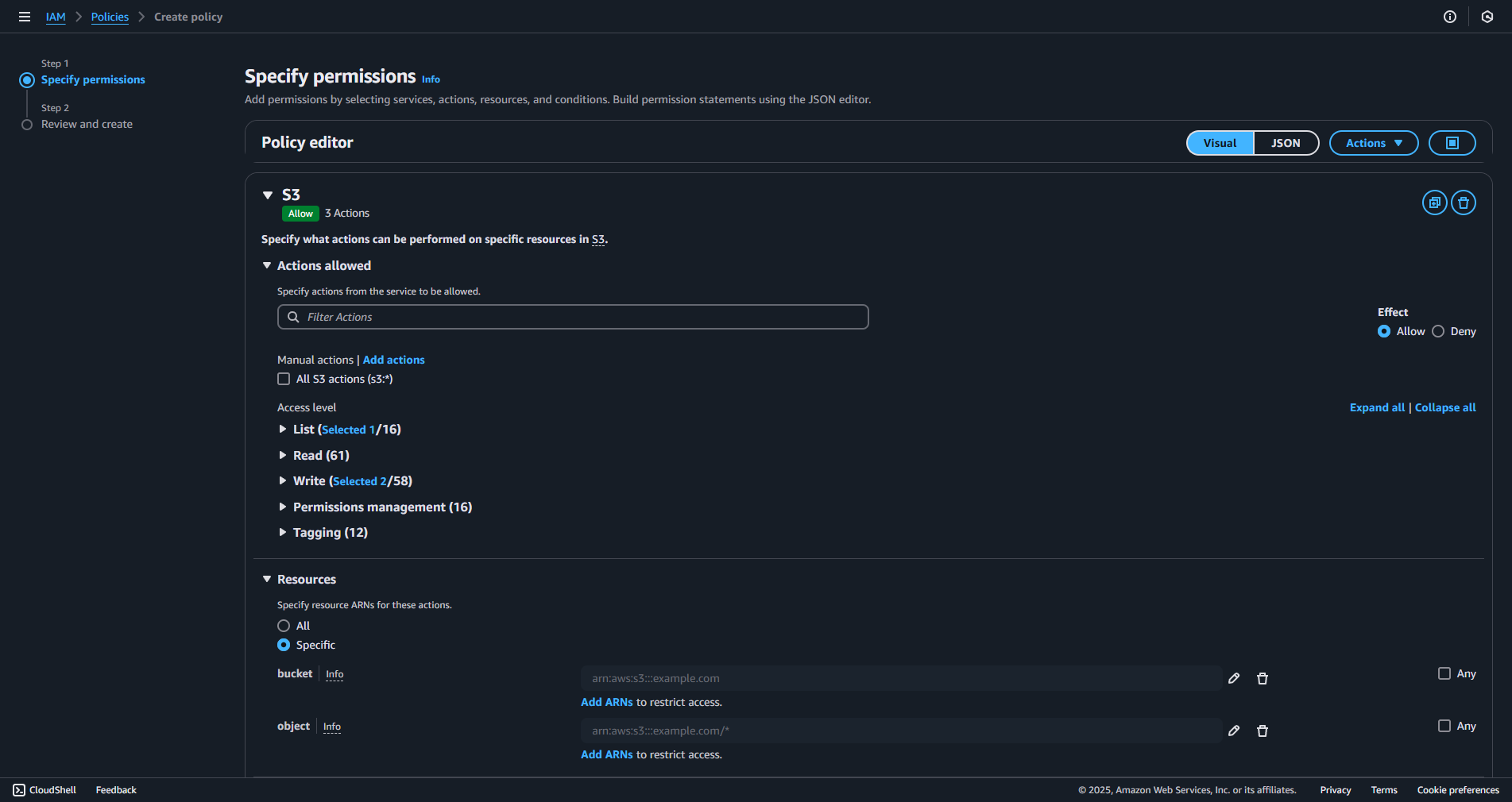
Task: Edit the bucket ARN with pencil icon
Action: [x=1234, y=678]
